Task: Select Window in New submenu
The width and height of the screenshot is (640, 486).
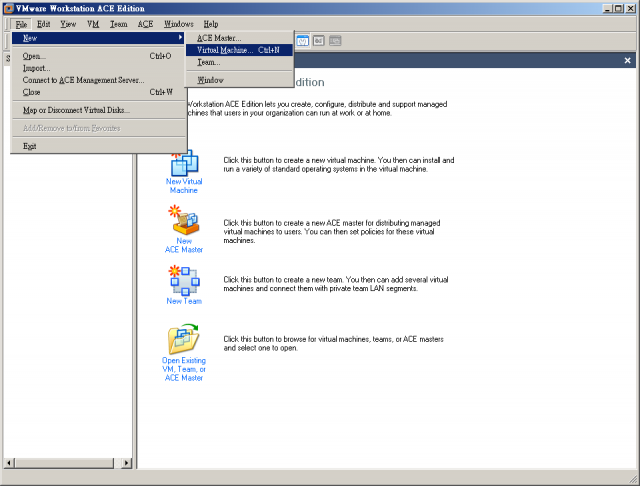Action: 239,80
